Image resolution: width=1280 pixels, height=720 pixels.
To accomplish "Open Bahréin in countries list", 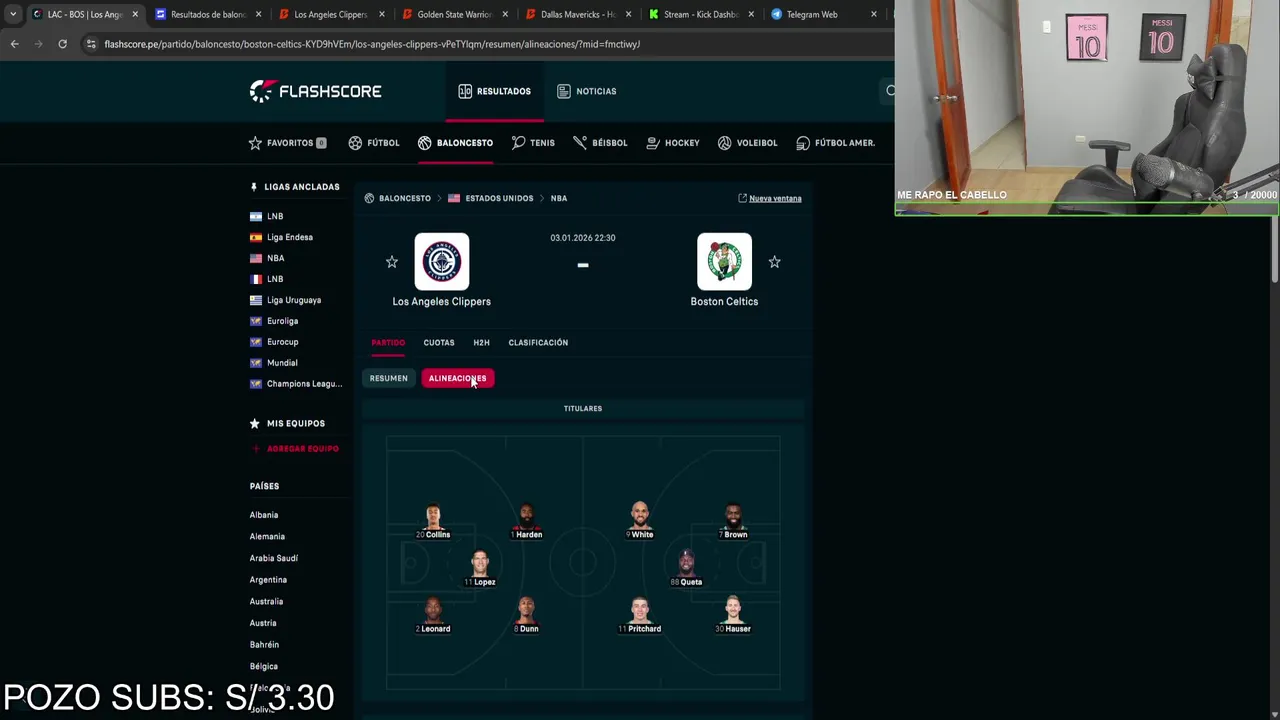I will [264, 645].
